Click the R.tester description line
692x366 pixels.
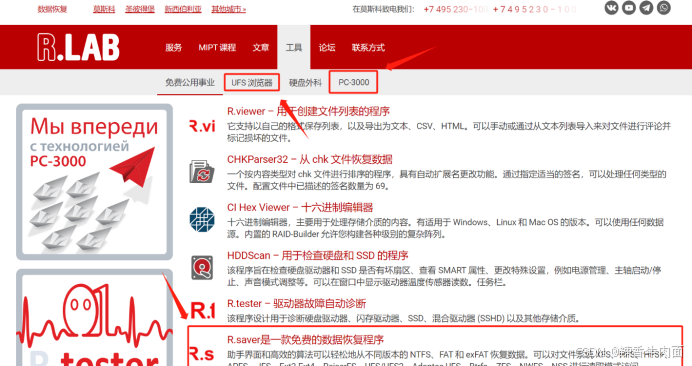[x=403, y=318]
